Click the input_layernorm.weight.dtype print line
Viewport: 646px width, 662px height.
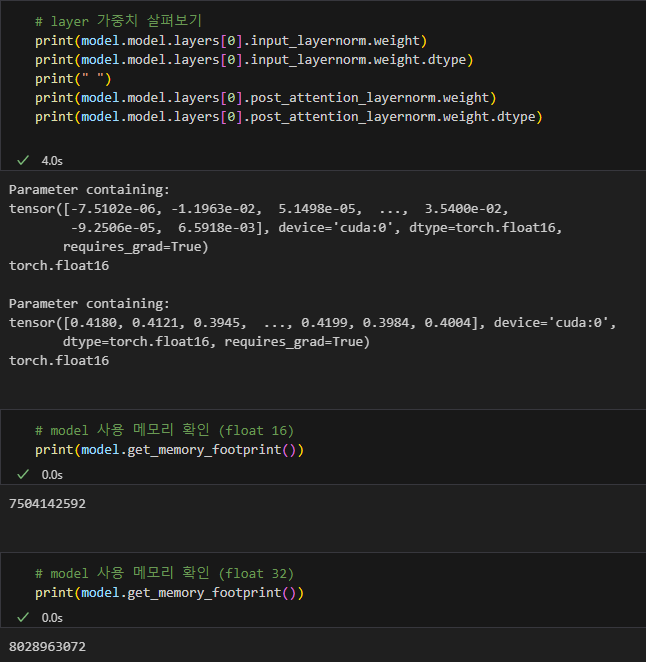[254, 60]
